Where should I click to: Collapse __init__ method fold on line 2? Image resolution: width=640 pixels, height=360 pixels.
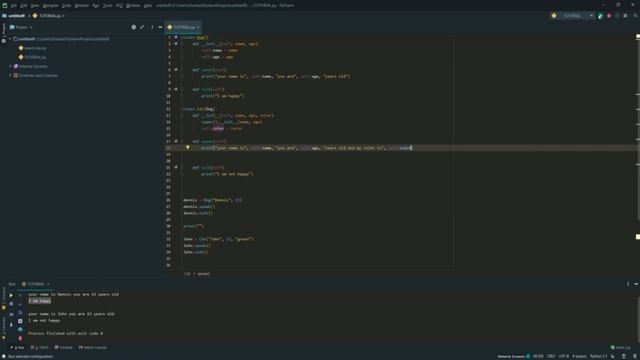point(182,44)
